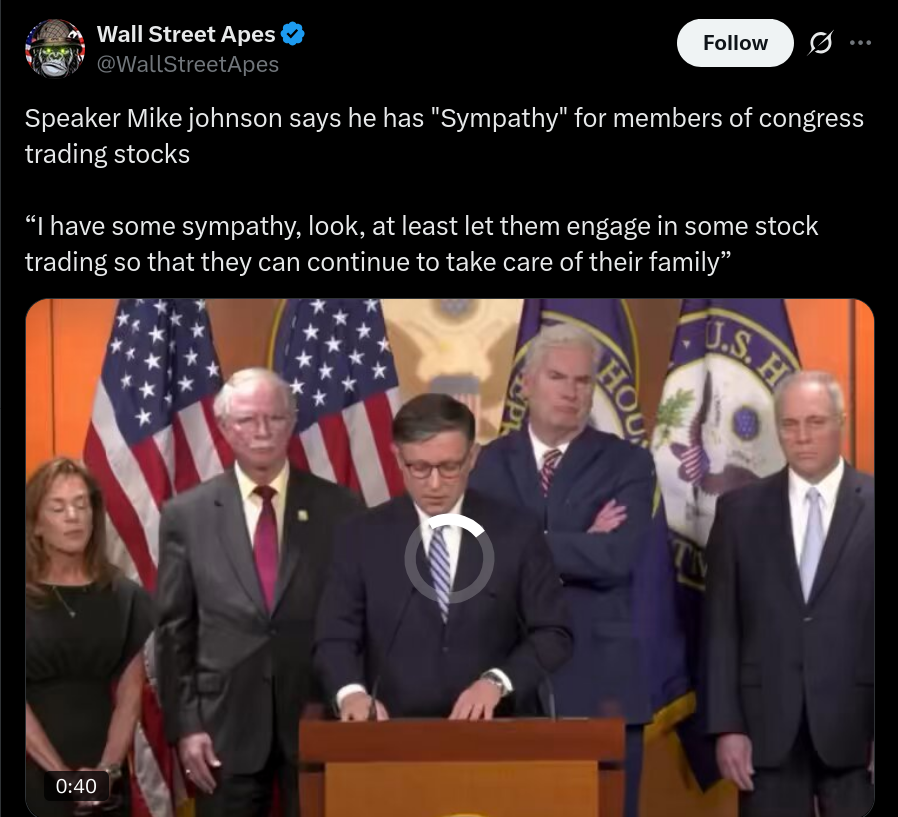Click the blue verified checkmark badge
This screenshot has height=817, width=898.
293,34
